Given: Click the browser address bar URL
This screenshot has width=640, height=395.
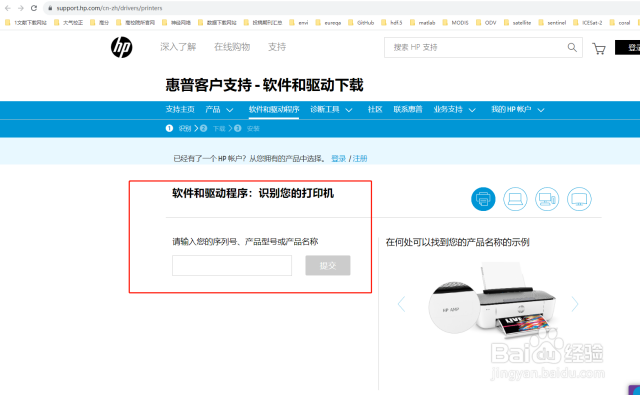Looking at the screenshot, I should [x=109, y=8].
